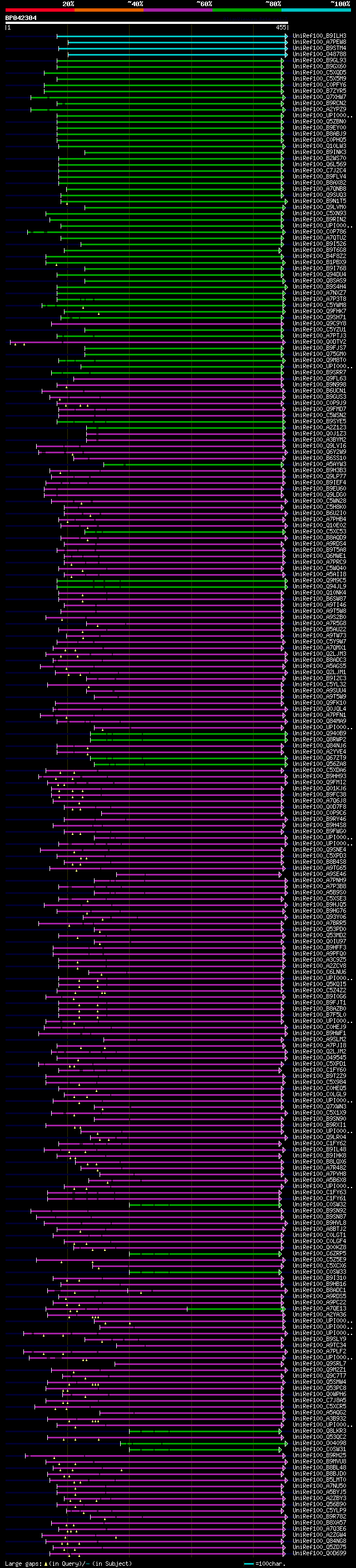Click the white query sequence ruler bar
This screenshot has width=356, height=1568.
147,23
